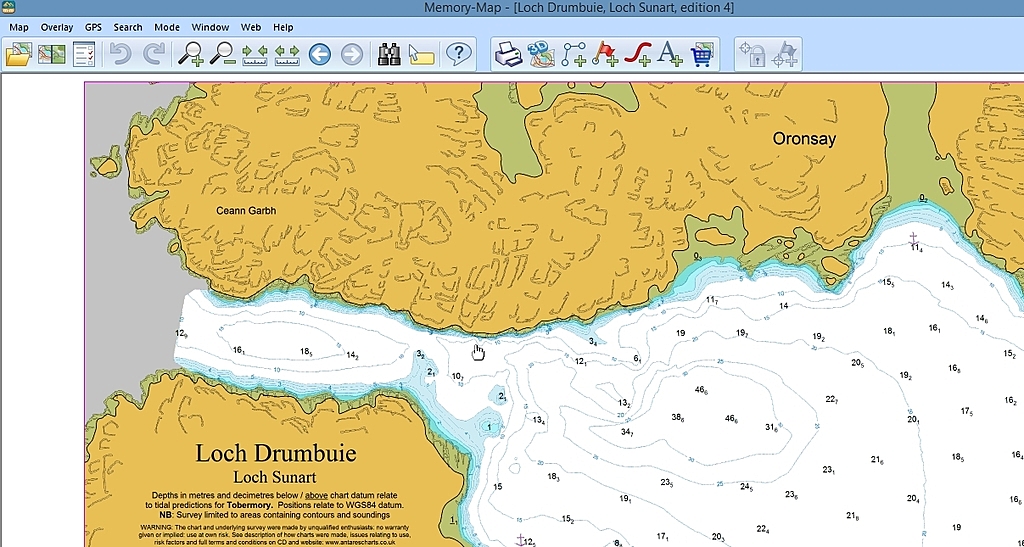The width and height of the screenshot is (1024, 547).
Task: Click the Ceann Garbh place name
Action: [x=246, y=211]
